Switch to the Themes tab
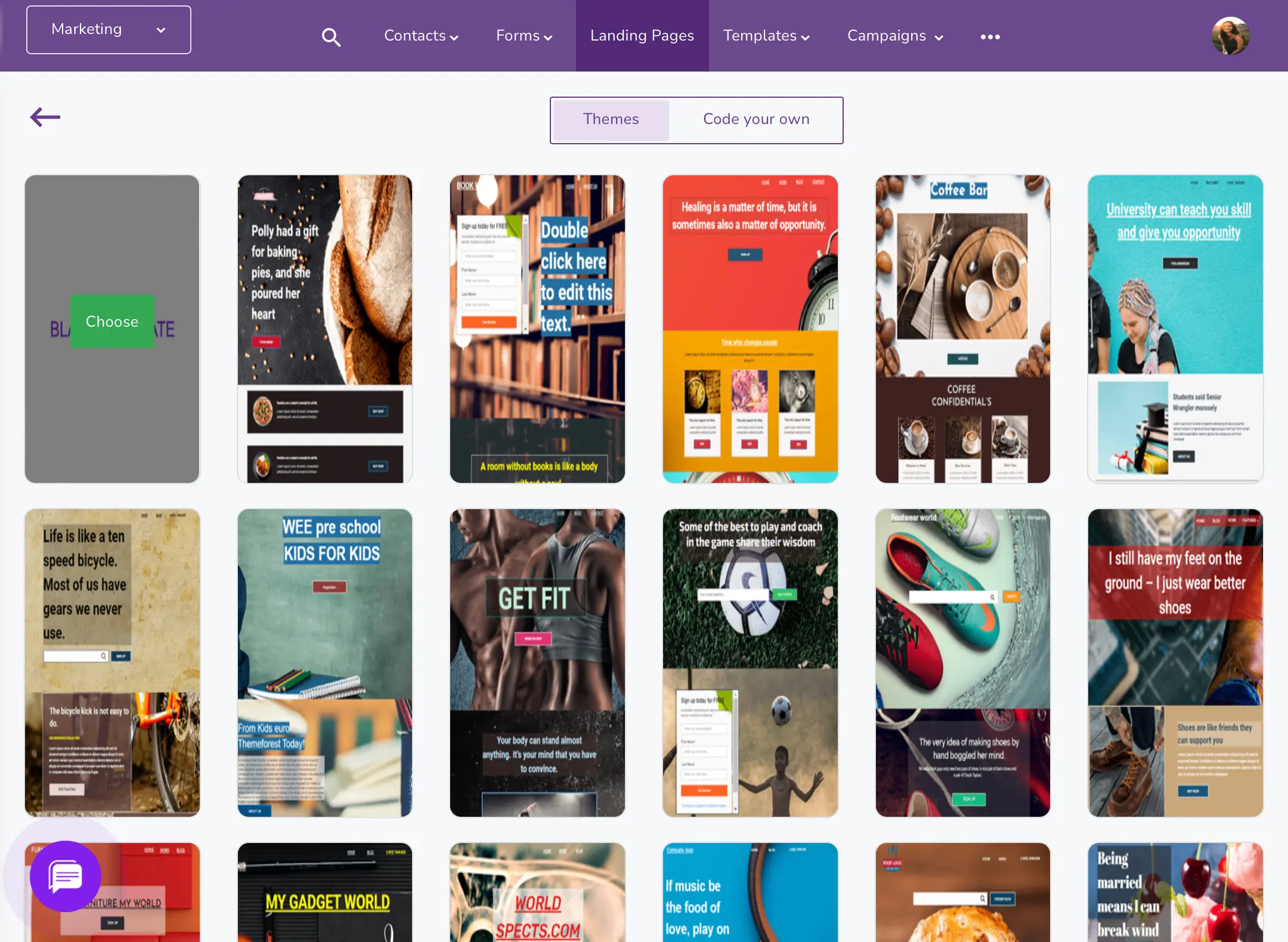The image size is (1288, 942). coord(611,120)
